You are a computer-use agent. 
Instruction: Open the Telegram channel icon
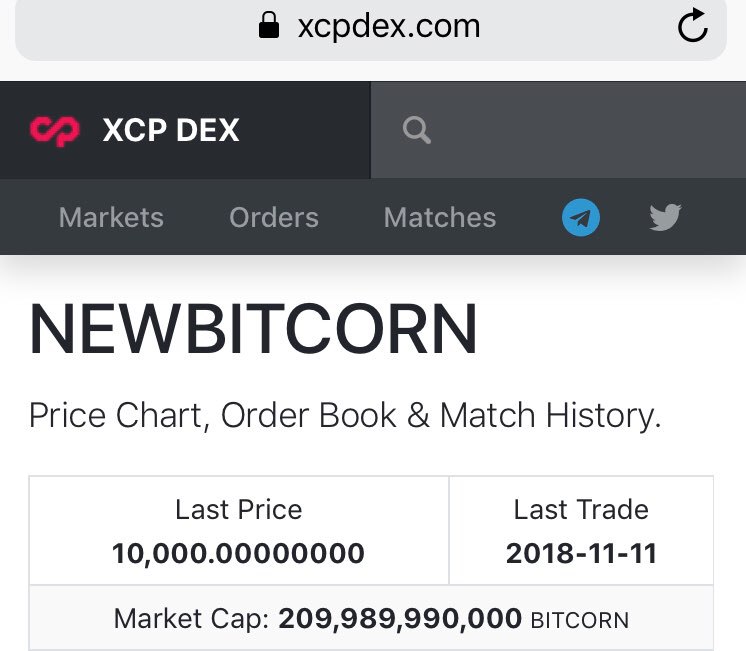(580, 217)
